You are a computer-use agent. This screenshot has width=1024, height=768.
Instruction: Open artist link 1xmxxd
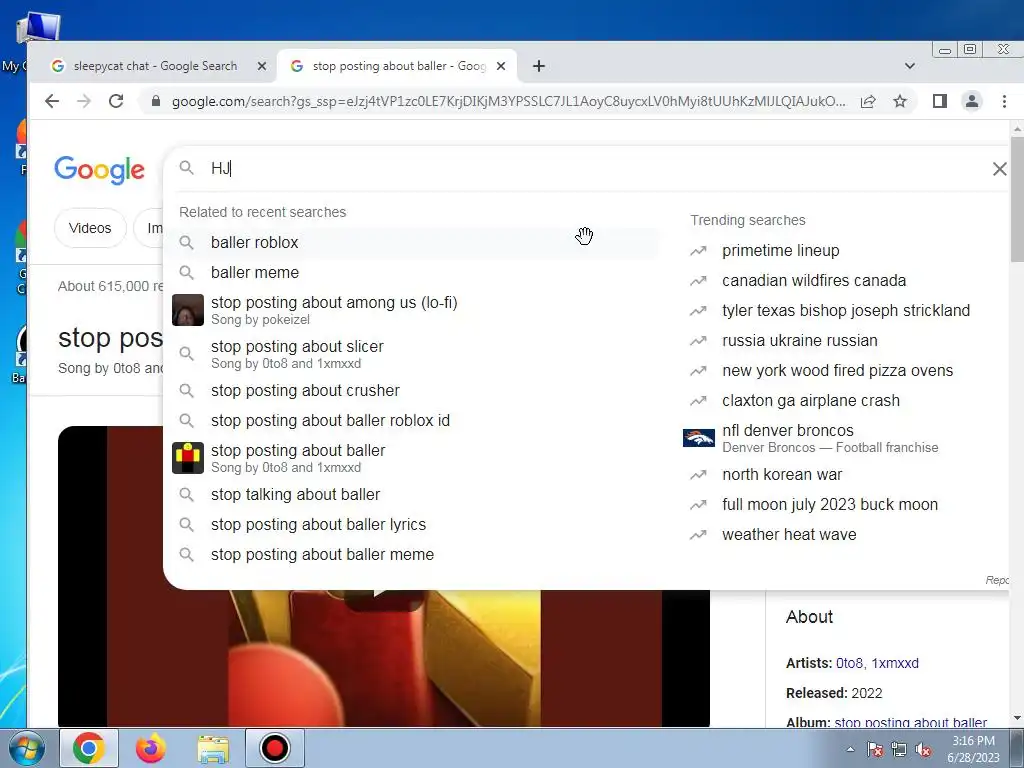(x=895, y=663)
